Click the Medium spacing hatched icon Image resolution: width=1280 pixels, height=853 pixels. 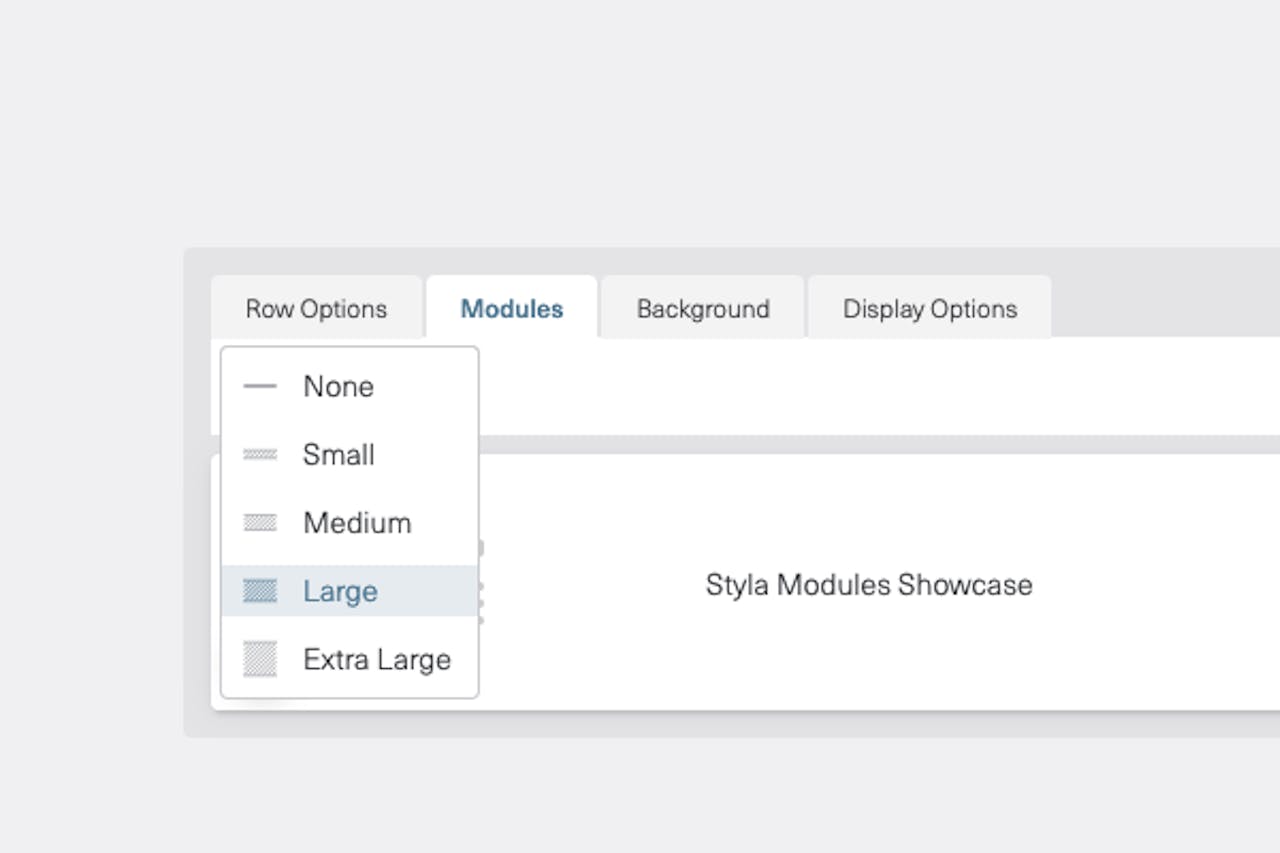[x=260, y=523]
